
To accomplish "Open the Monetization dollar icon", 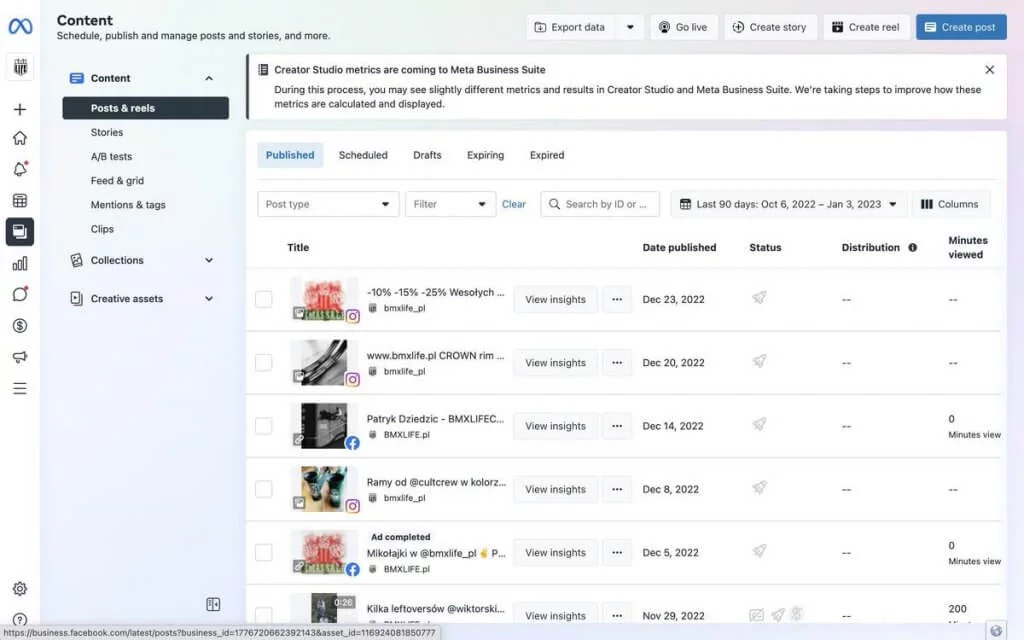I will coord(19,326).
